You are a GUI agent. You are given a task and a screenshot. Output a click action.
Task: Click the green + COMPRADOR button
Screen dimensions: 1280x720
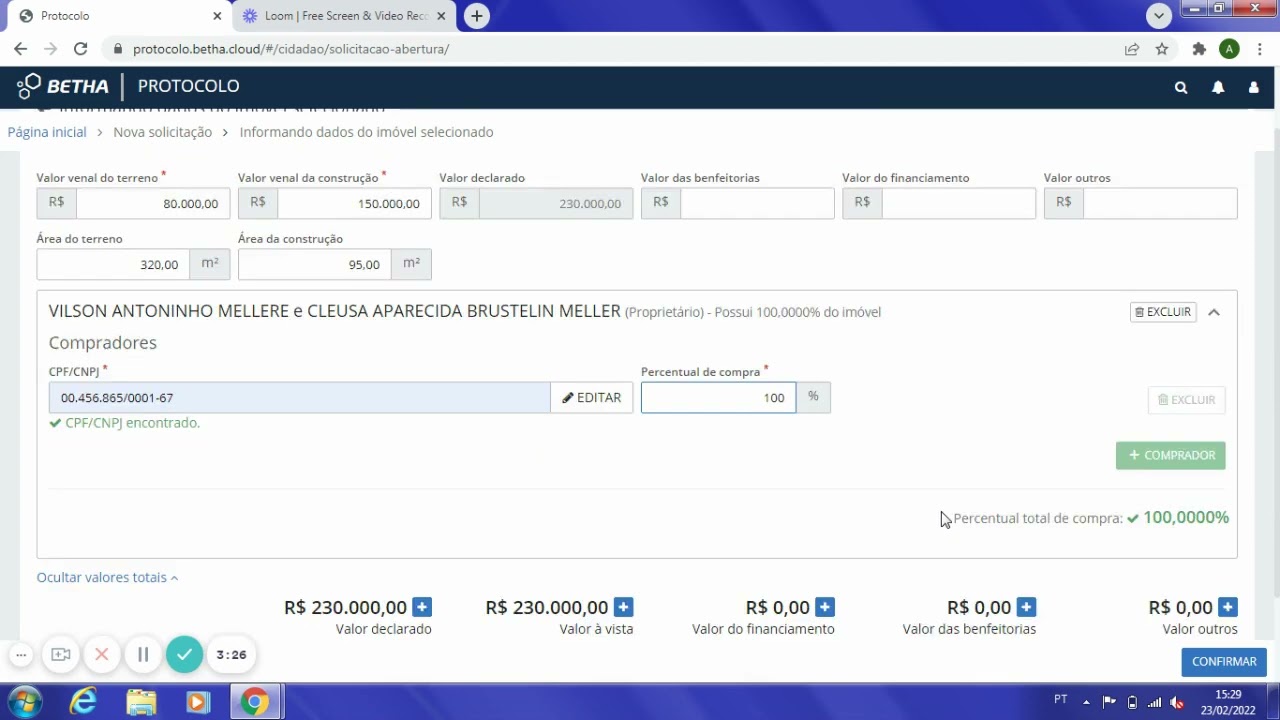coord(1171,455)
